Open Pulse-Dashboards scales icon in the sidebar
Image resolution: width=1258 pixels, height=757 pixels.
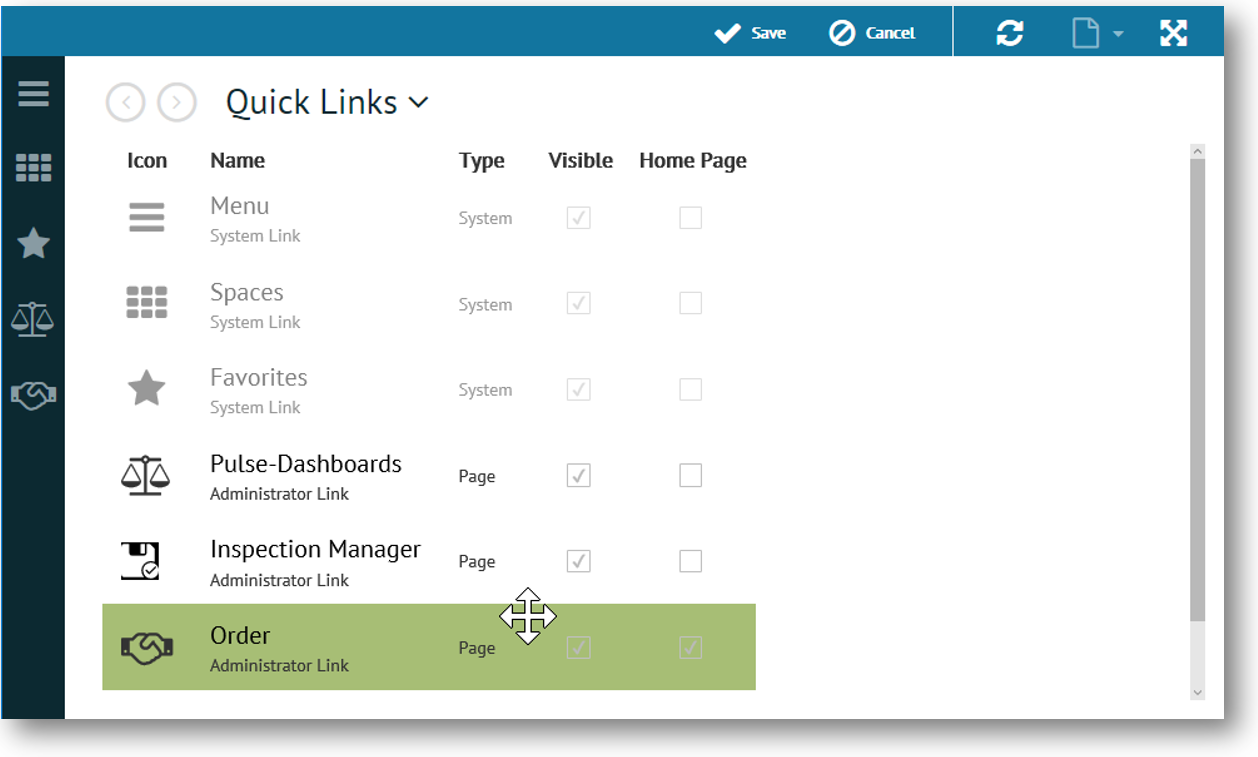click(32, 319)
